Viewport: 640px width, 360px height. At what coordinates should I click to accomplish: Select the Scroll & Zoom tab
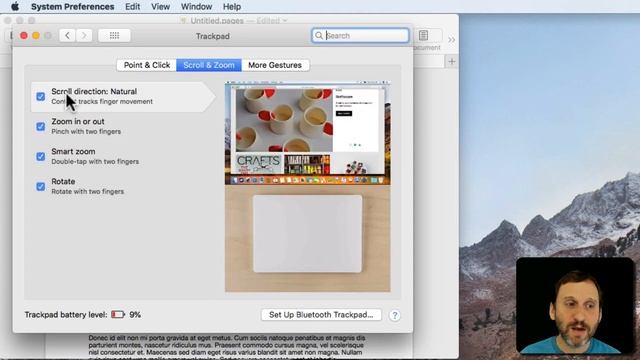(x=209, y=65)
